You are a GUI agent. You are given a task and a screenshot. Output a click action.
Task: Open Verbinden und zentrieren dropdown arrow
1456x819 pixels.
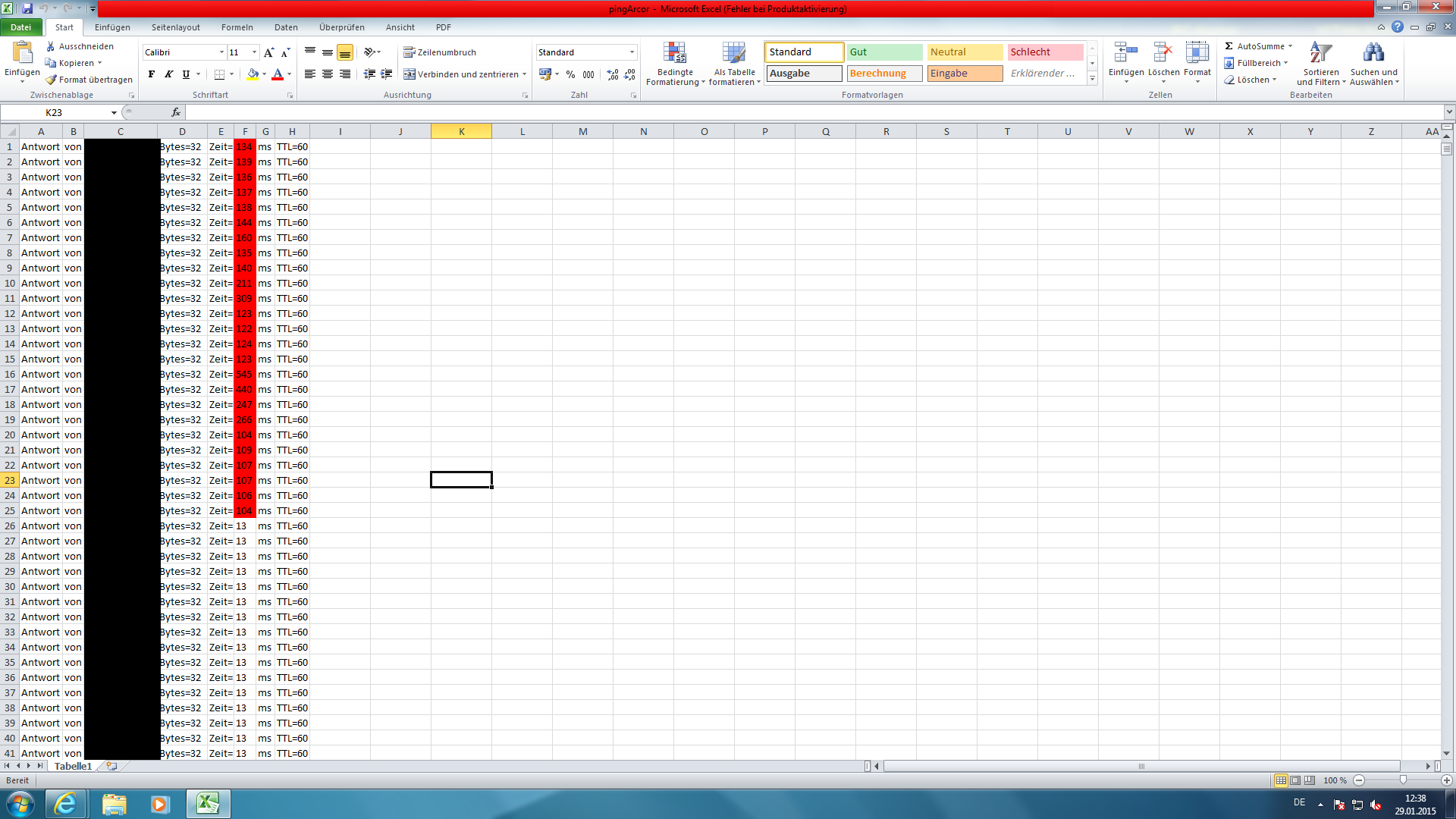[524, 74]
